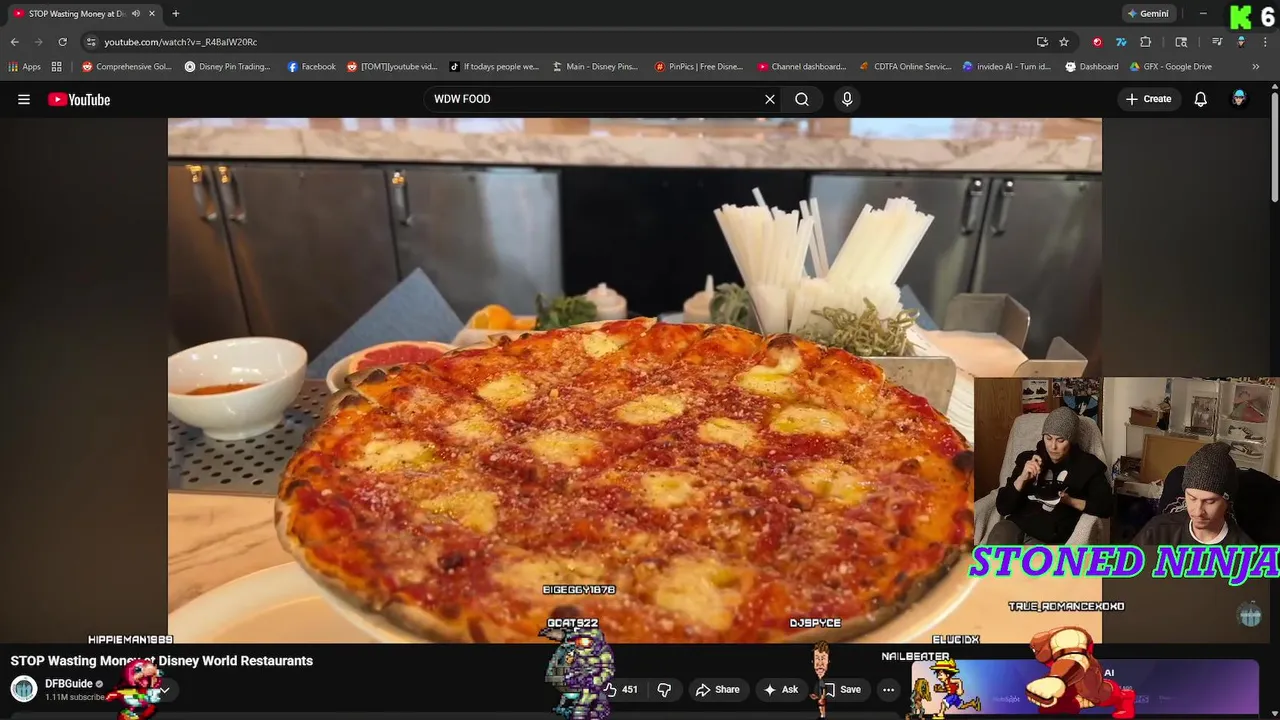
Task: Select the video title text
Action: pos(161,661)
